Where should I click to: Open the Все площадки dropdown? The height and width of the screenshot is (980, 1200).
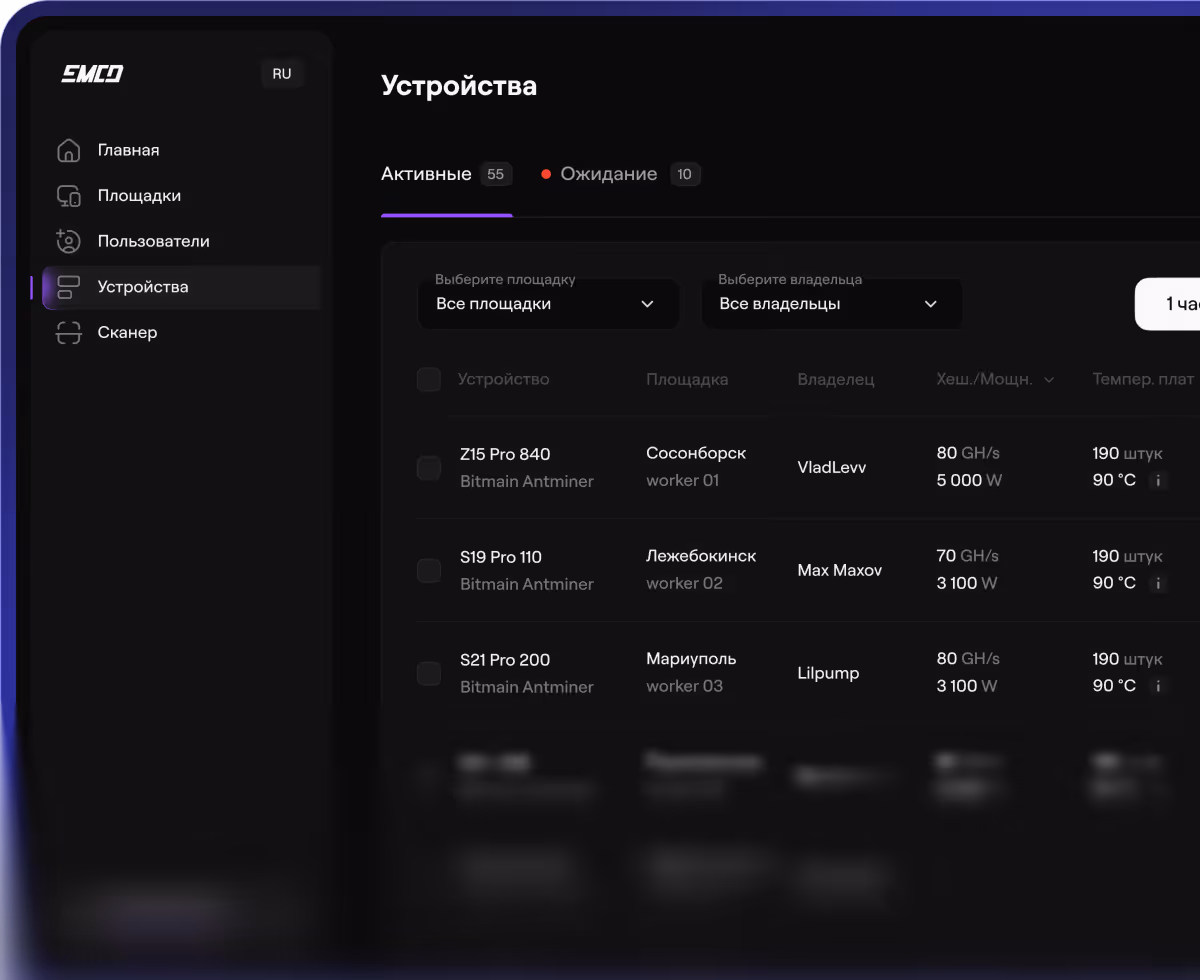[548, 304]
